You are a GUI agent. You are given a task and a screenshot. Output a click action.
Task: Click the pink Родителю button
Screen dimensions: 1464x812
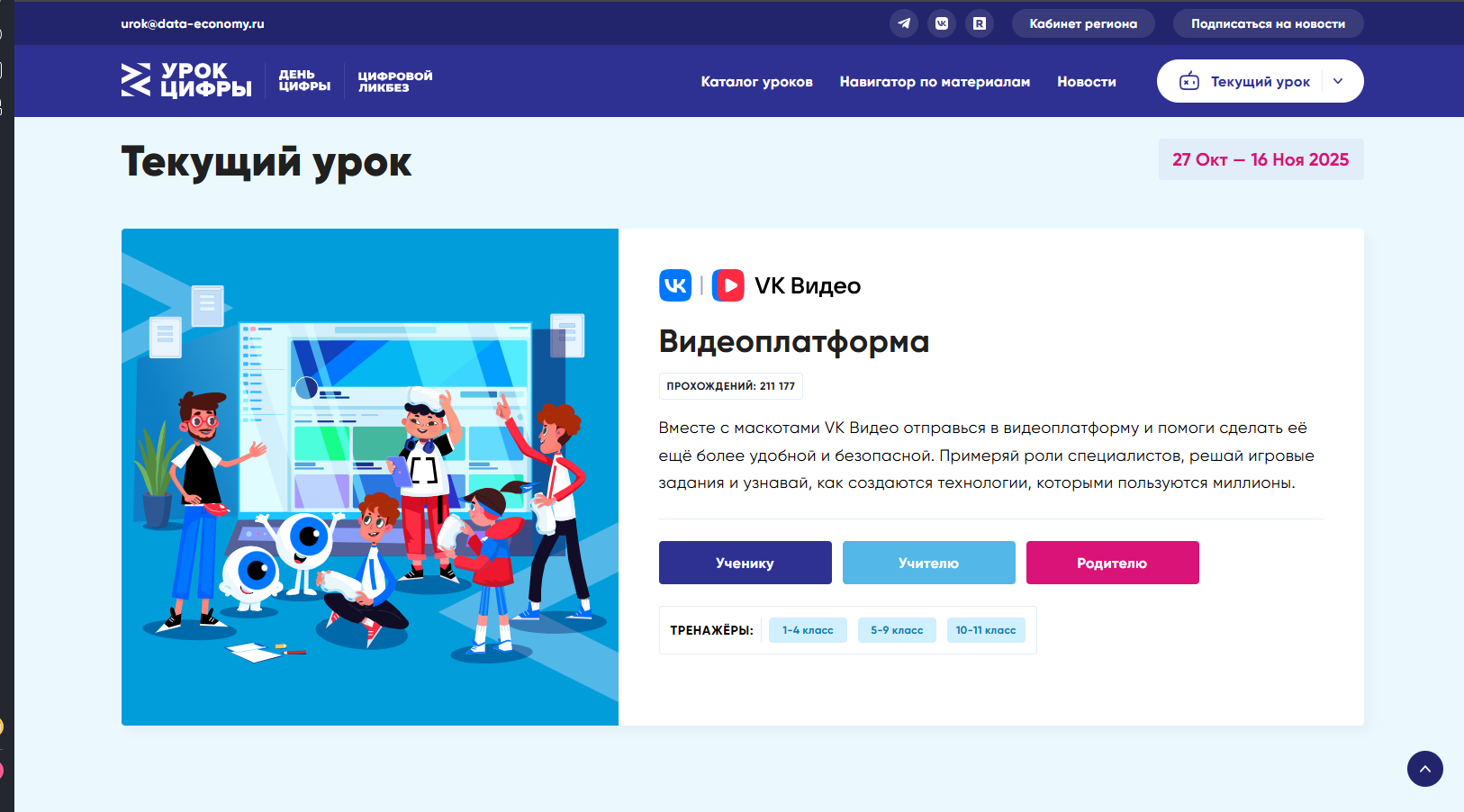[1112, 563]
